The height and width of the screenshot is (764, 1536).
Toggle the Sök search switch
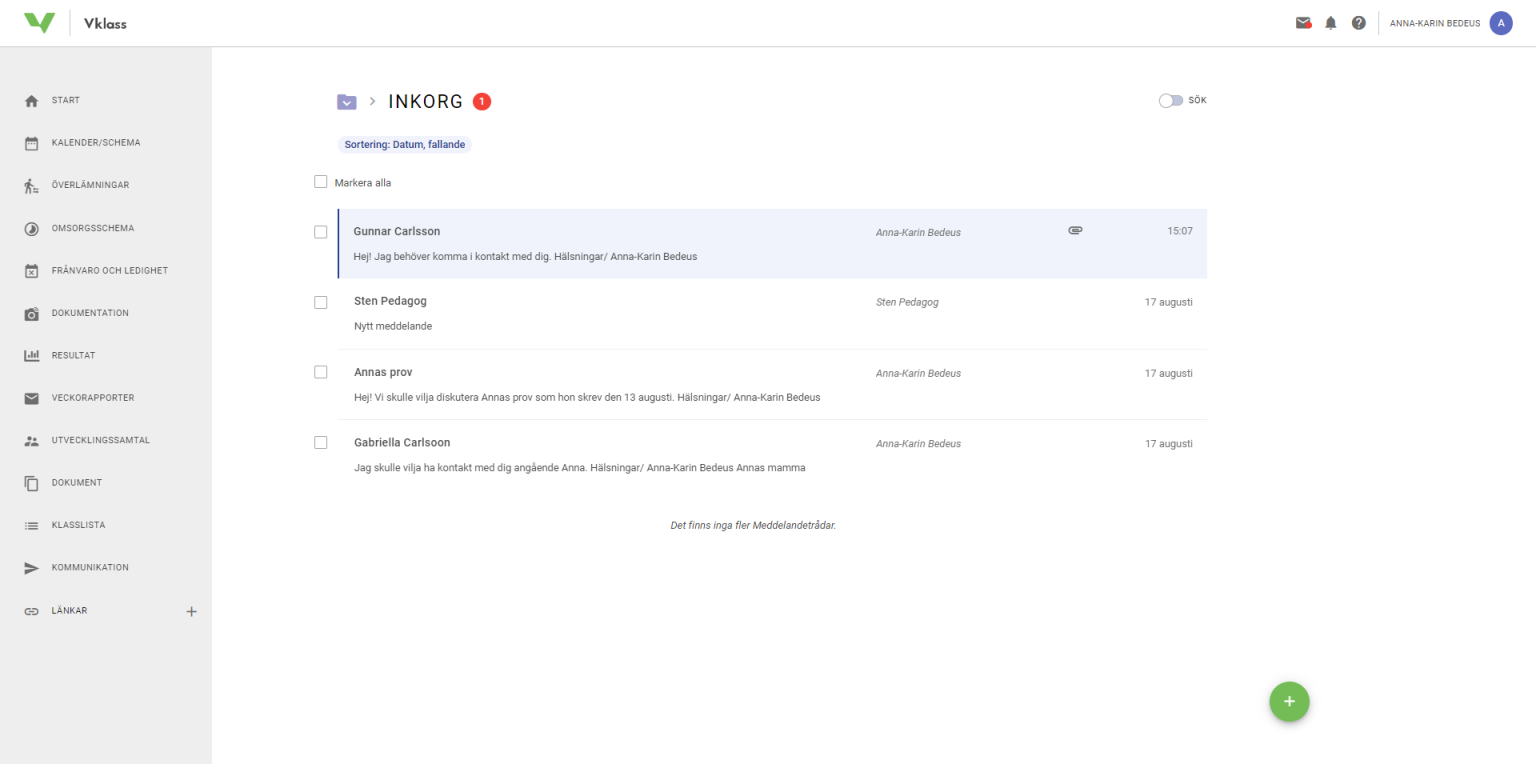click(x=1170, y=101)
